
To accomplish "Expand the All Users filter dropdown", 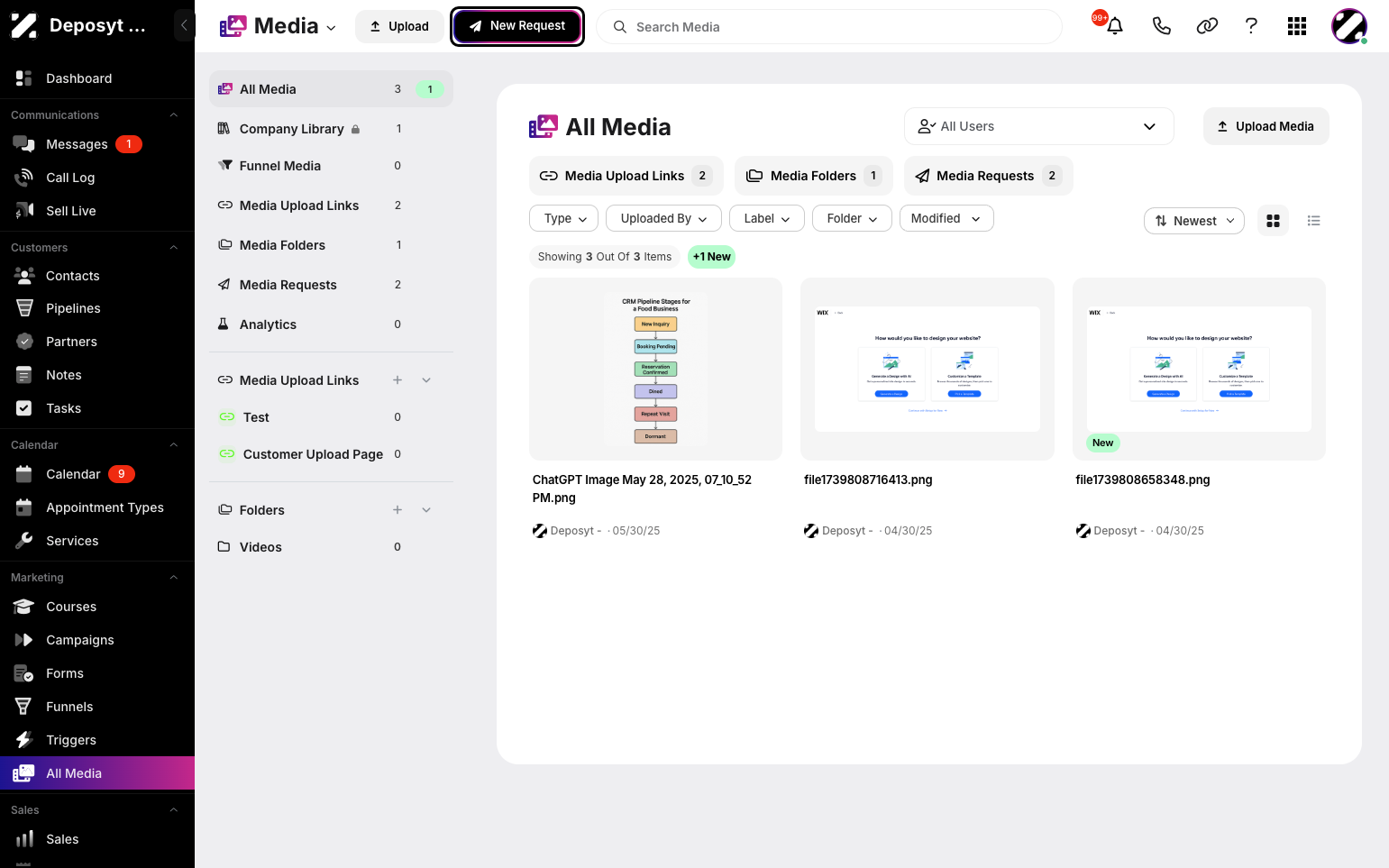I will pyautogui.click(x=1038, y=126).
